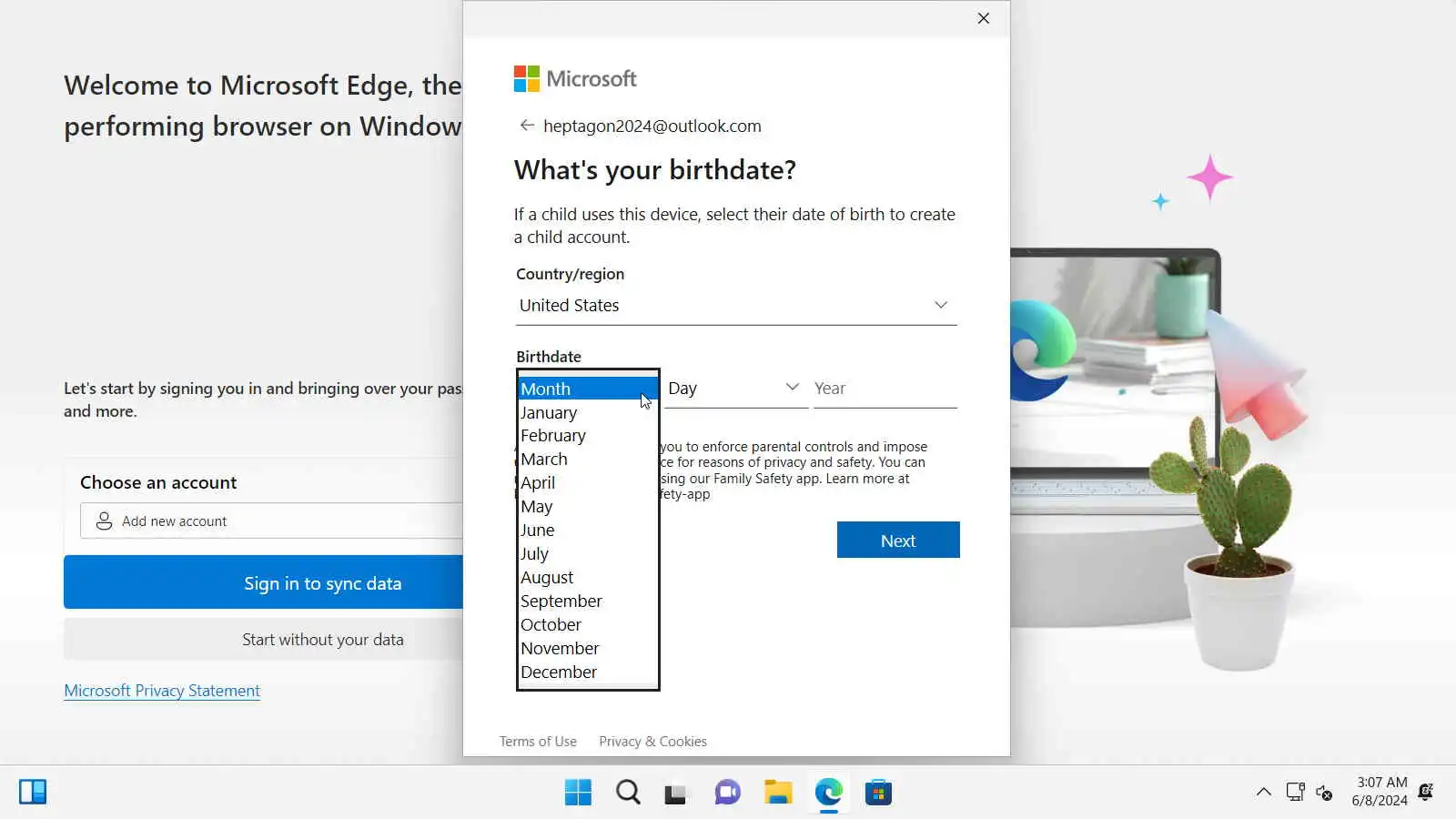Select October in the month list
Viewport: 1456px width, 819px height.
tap(588, 625)
